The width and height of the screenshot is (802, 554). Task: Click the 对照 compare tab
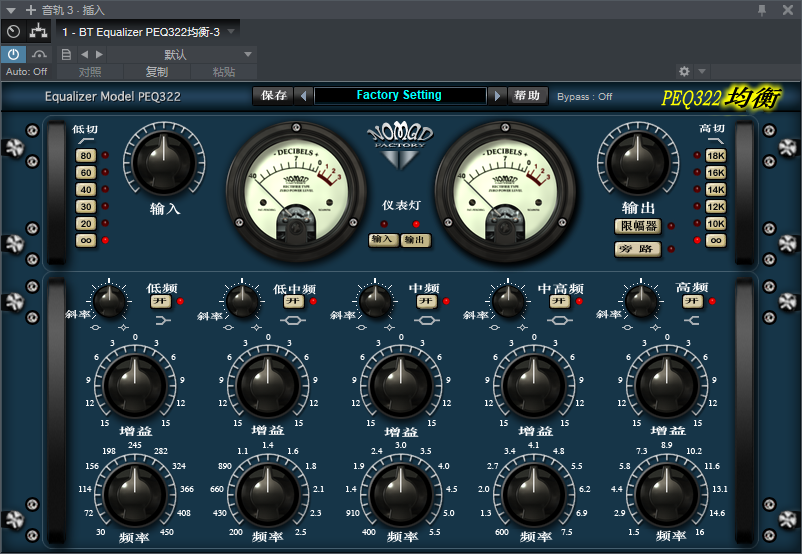[90, 72]
